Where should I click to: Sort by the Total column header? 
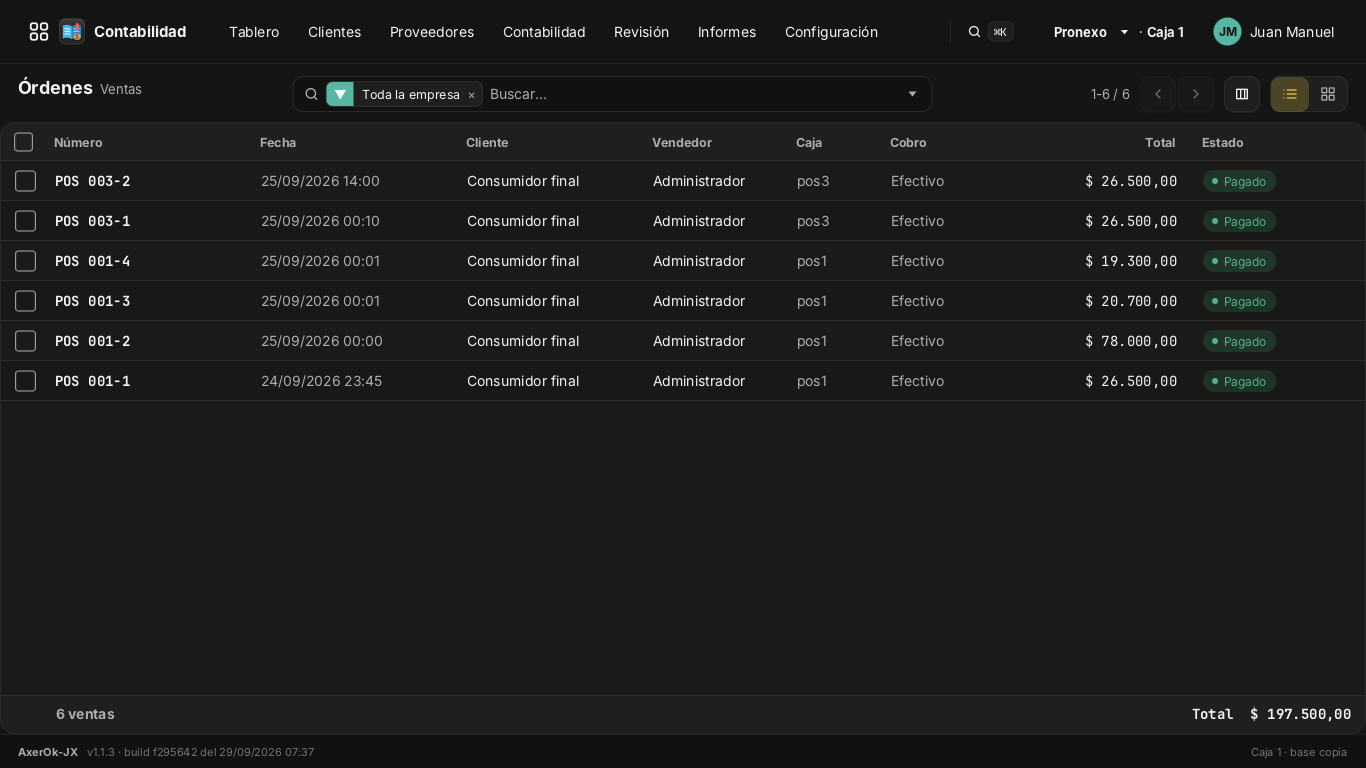(x=1160, y=142)
